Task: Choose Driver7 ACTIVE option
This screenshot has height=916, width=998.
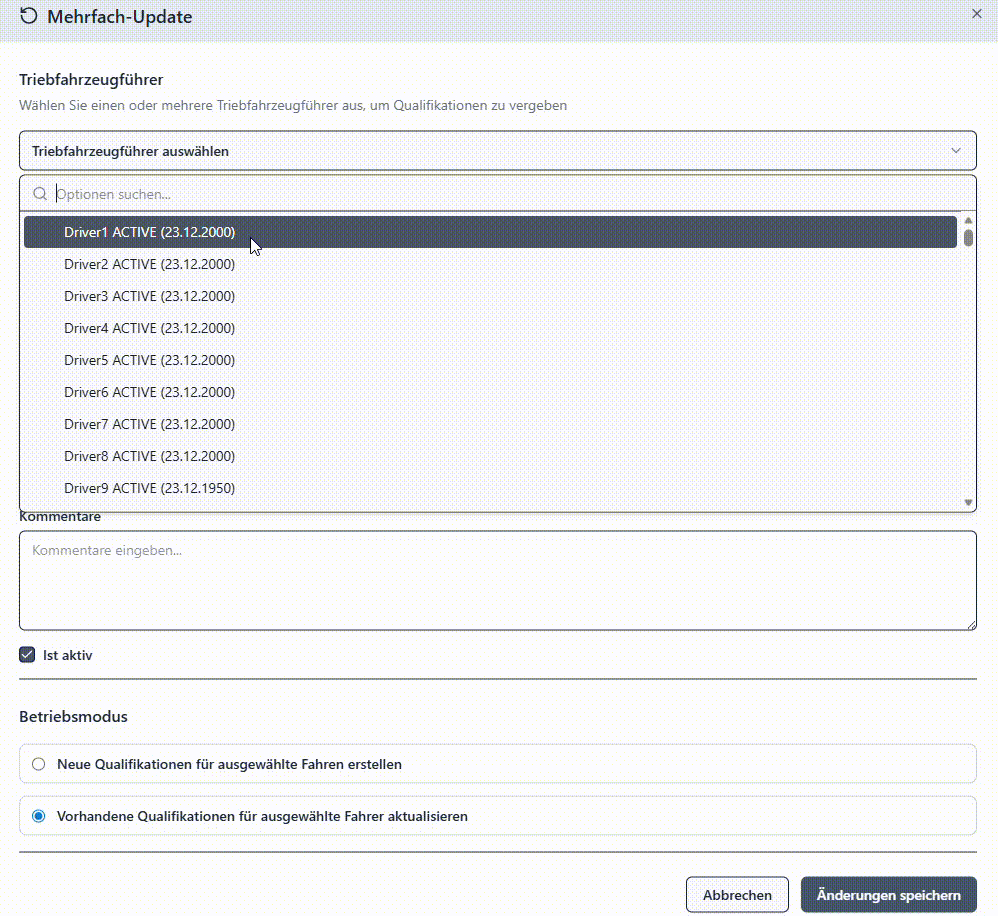Action: (x=490, y=424)
